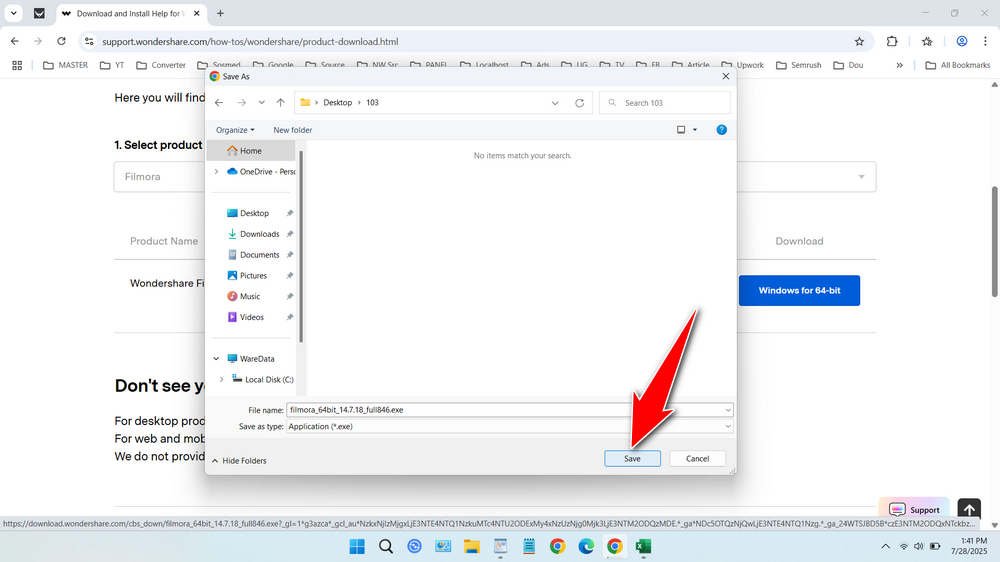Open Converter bookmarks folder

161,65
